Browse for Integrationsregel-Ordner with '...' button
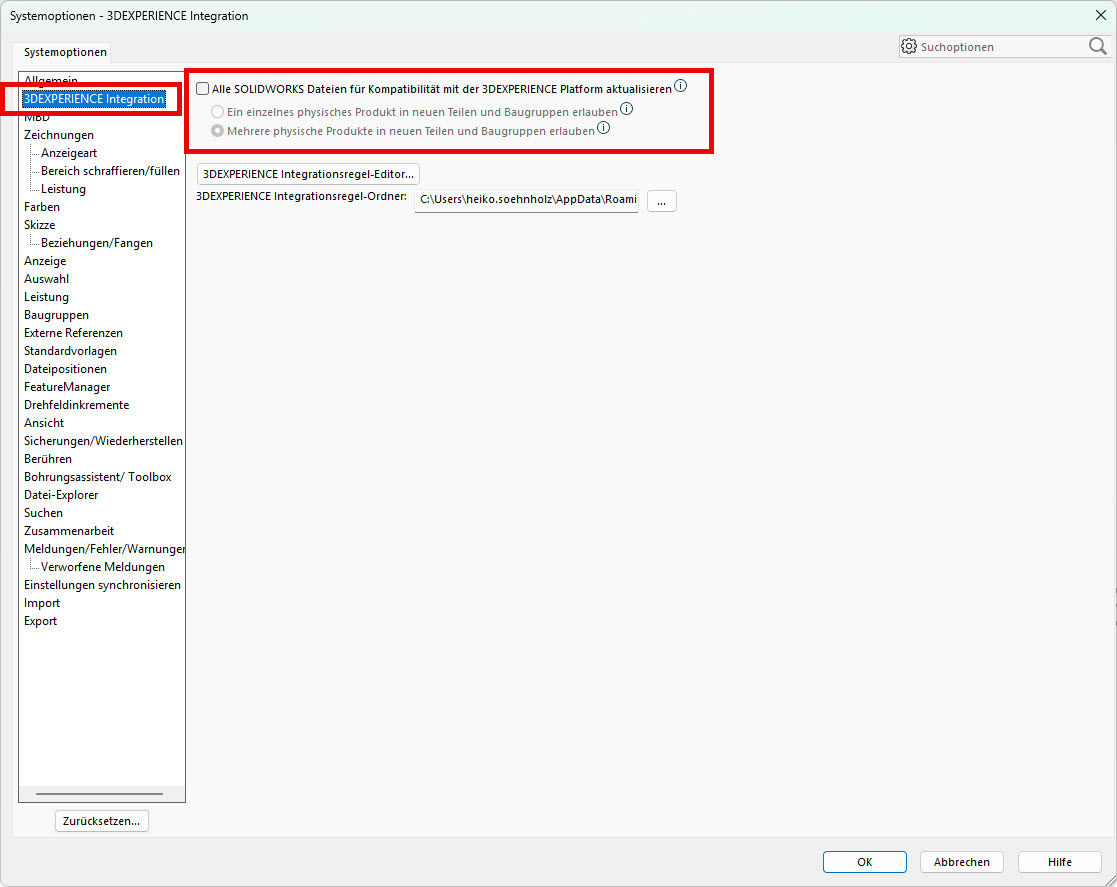This screenshot has height=887, width=1117. (x=662, y=201)
